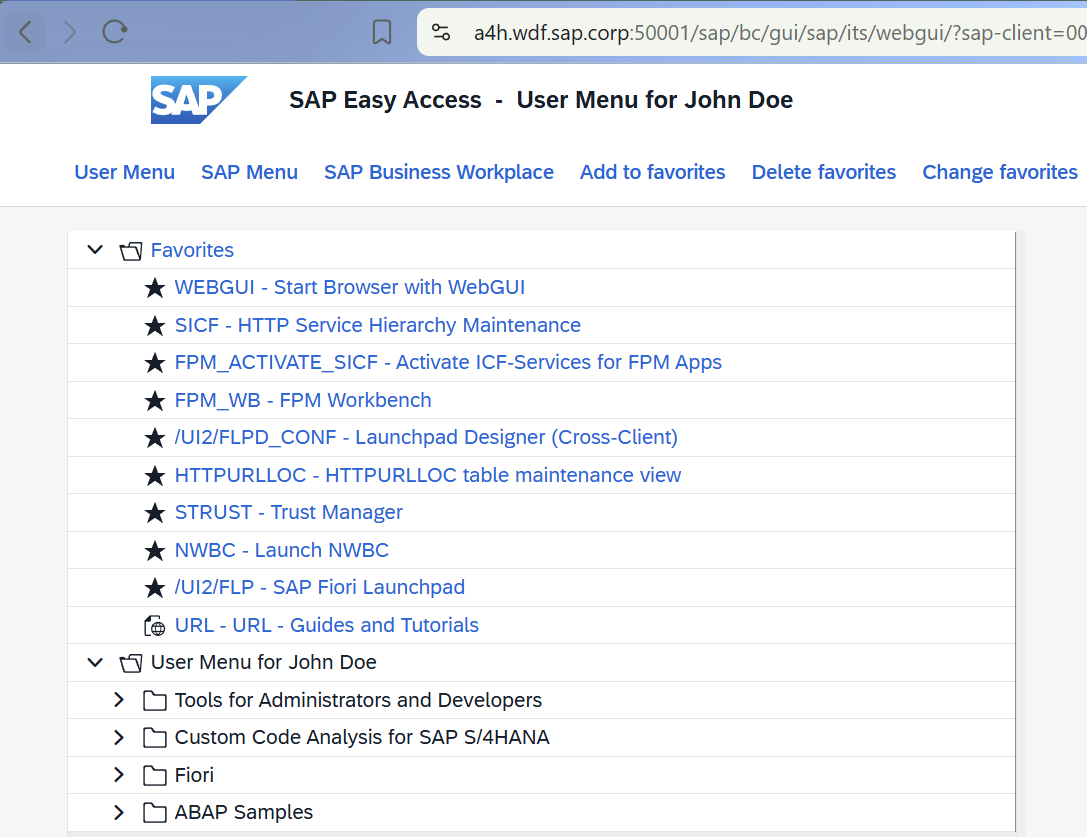Image resolution: width=1087 pixels, height=837 pixels.
Task: Click star icon beside /UI2/FLP entry
Action: point(155,588)
